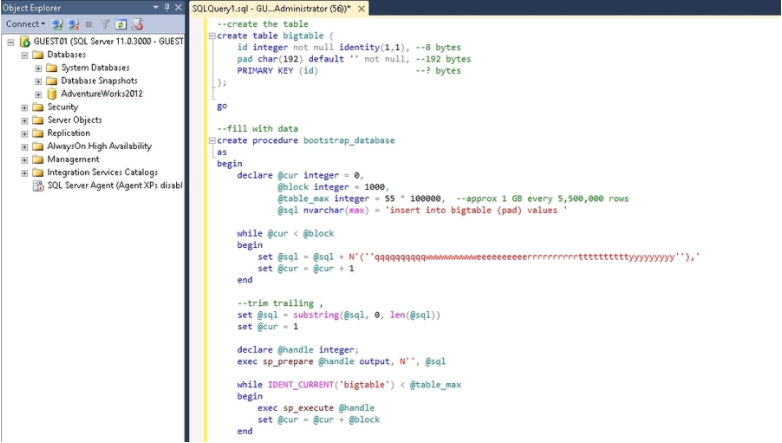Select System Databases tree item
This screenshot has height=443, width=782.
(x=95, y=67)
